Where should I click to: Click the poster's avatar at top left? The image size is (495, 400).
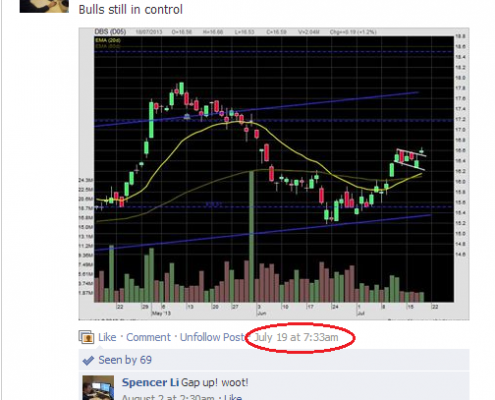click(44, 6)
